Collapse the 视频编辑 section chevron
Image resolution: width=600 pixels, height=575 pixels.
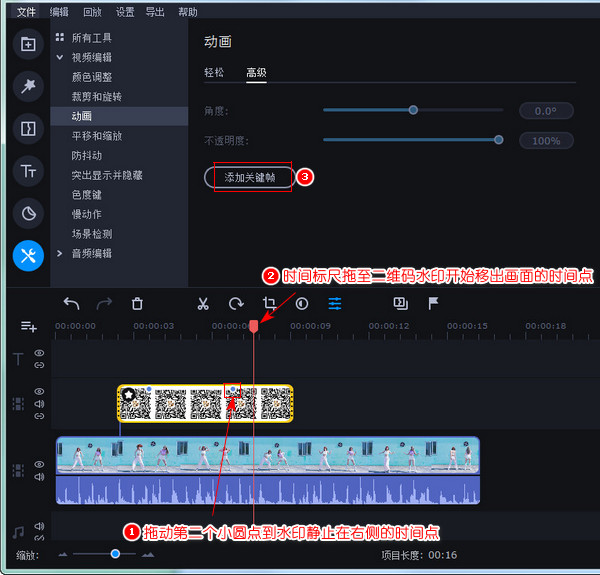[60, 57]
